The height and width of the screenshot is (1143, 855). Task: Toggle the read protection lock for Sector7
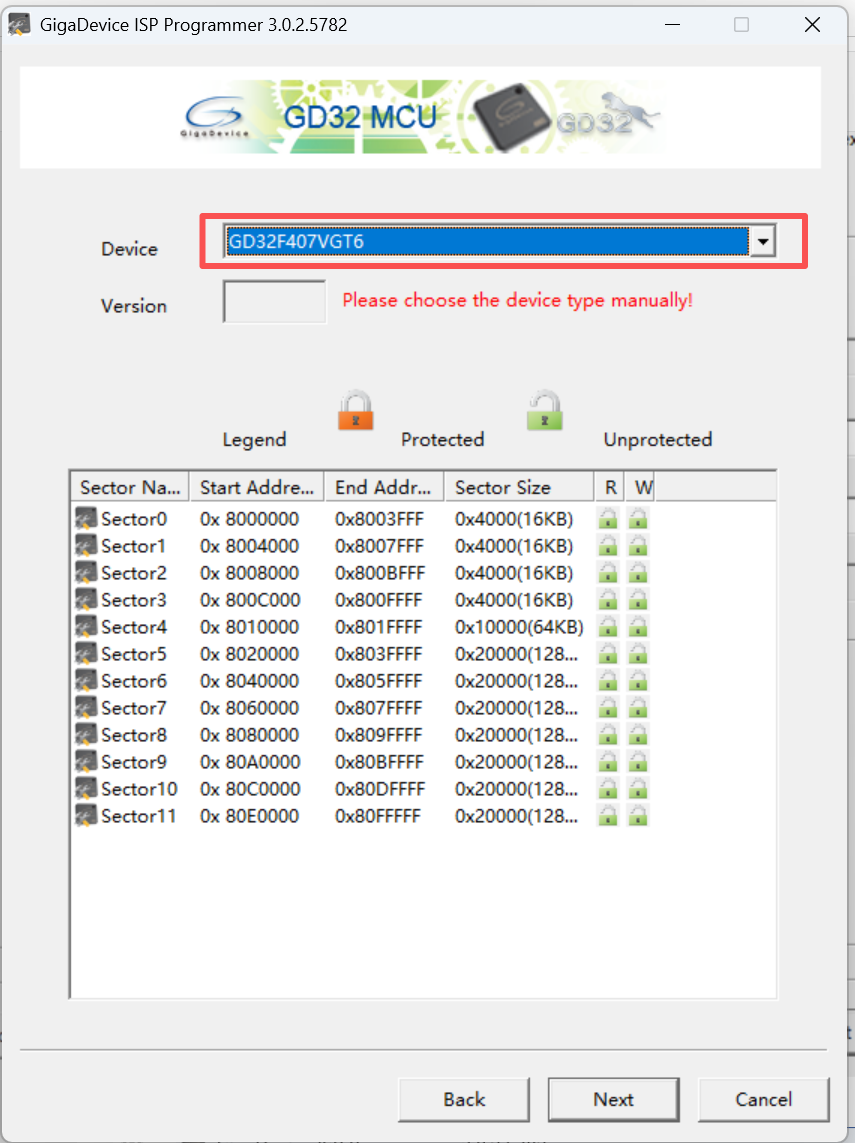pos(608,707)
